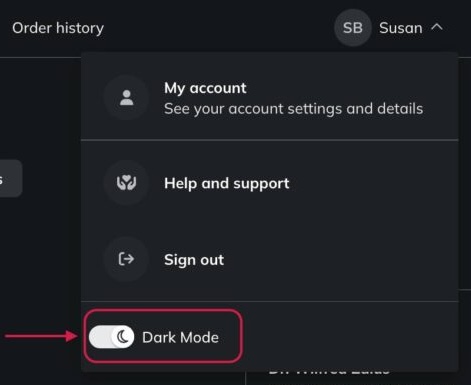
Task: Collapse the Susan user menu chevron
Action: coord(437,27)
